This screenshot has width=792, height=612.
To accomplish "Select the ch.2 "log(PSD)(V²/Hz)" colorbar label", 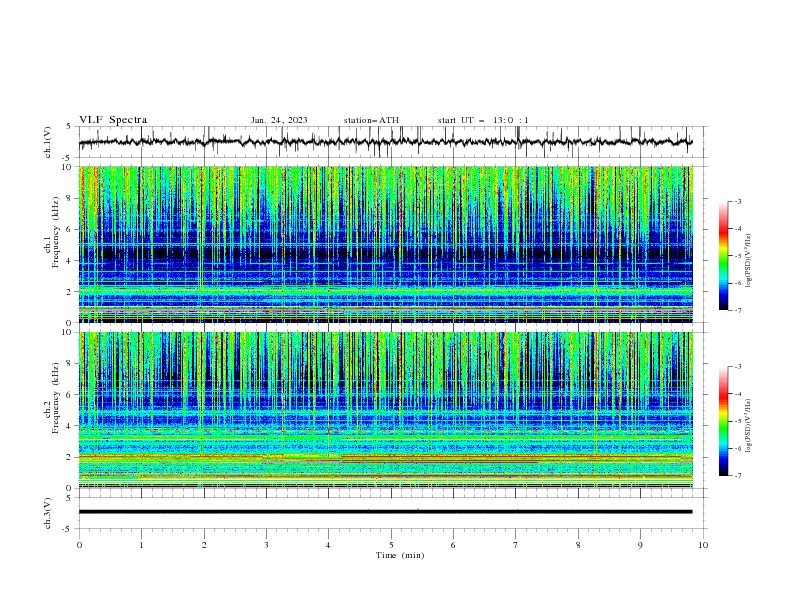I will 749,426.
